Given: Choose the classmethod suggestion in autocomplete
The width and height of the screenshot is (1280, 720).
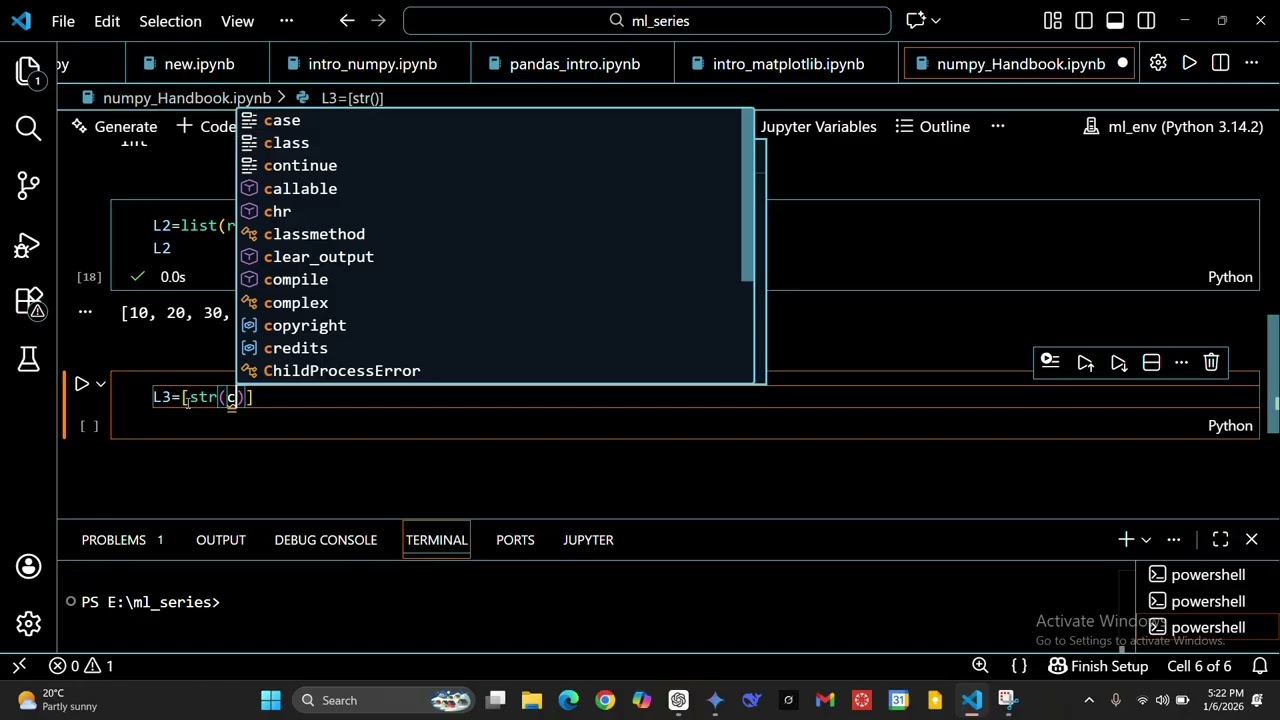Looking at the screenshot, I should click(x=495, y=234).
